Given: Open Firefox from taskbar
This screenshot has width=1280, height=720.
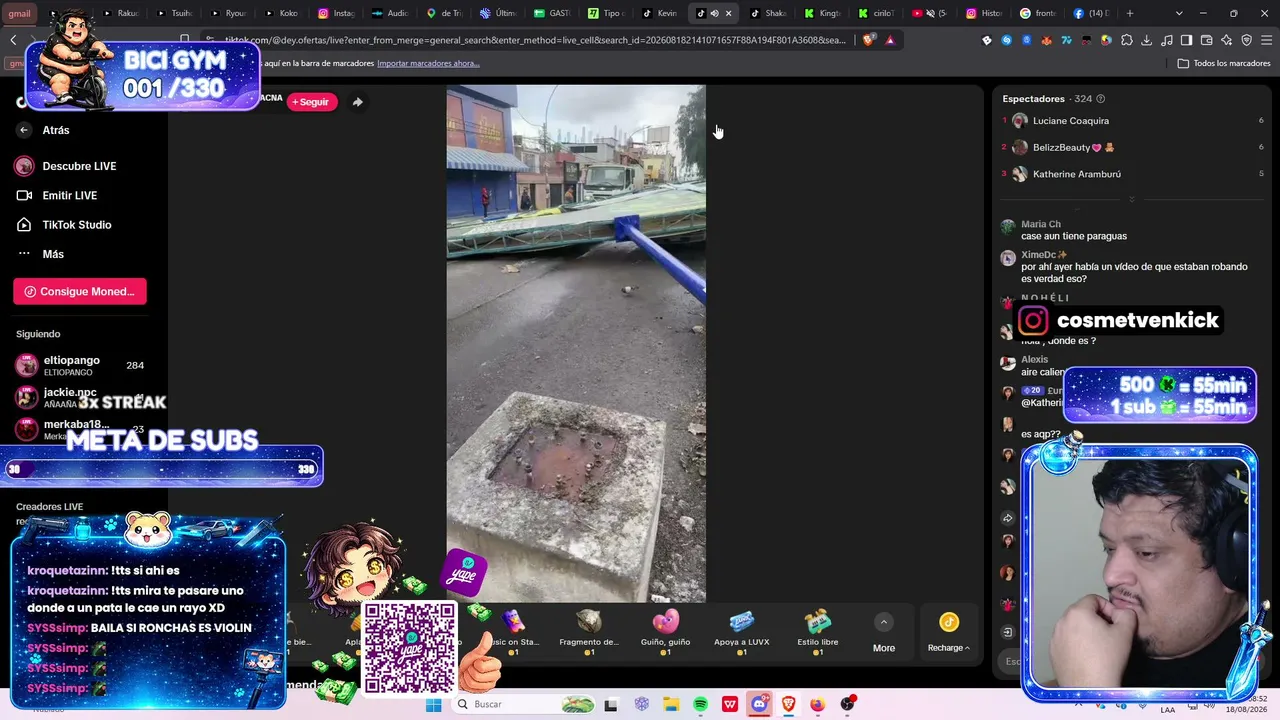Looking at the screenshot, I should [x=817, y=704].
